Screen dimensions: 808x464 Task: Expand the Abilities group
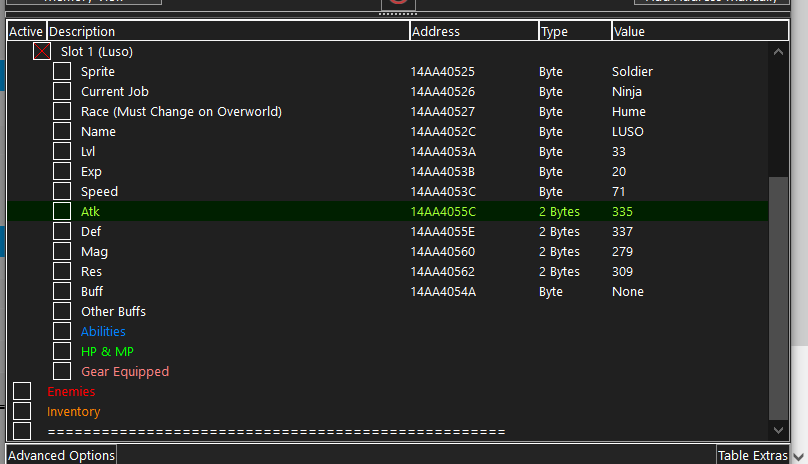pos(62,331)
